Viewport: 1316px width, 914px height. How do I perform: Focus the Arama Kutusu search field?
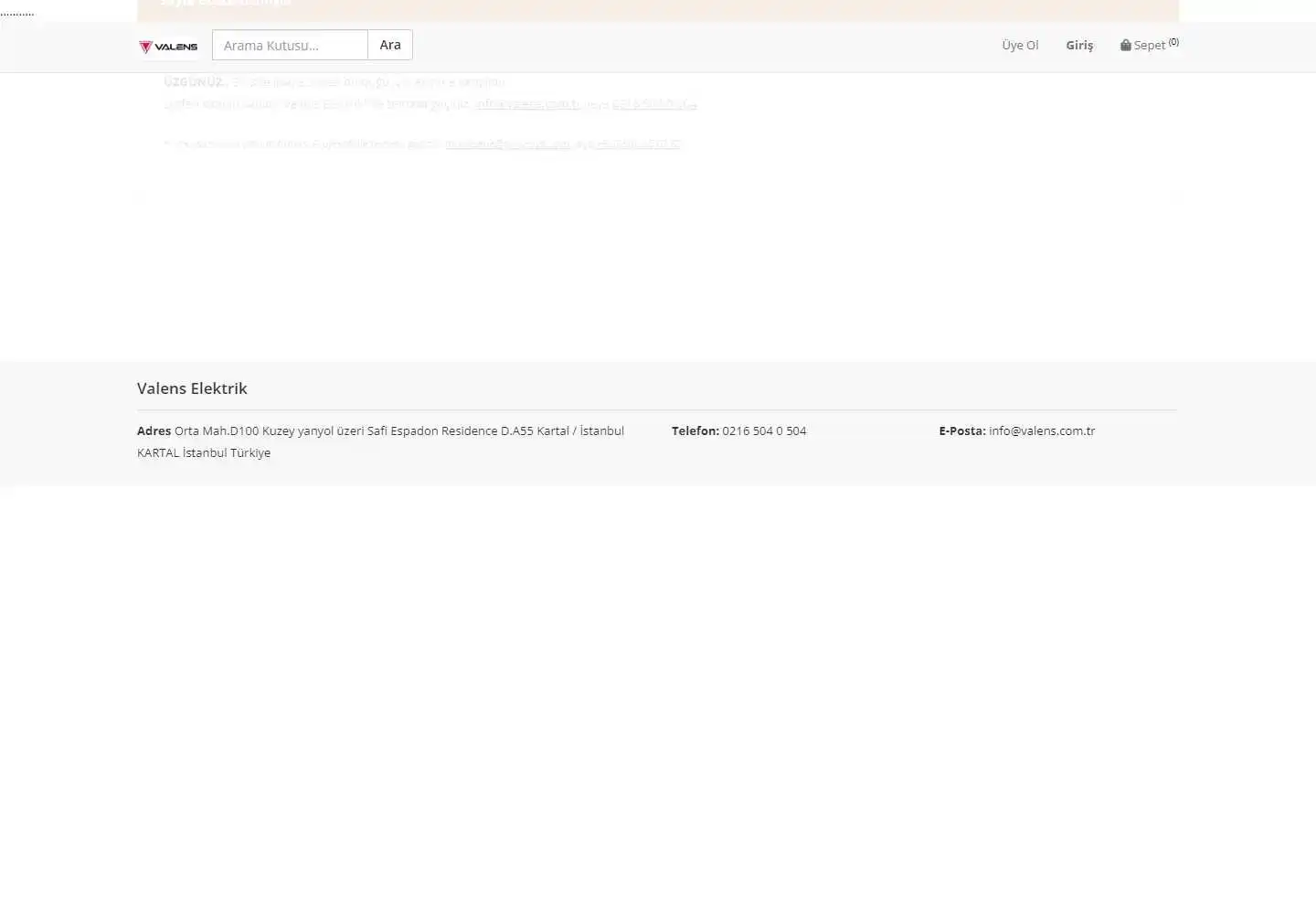pos(290,45)
